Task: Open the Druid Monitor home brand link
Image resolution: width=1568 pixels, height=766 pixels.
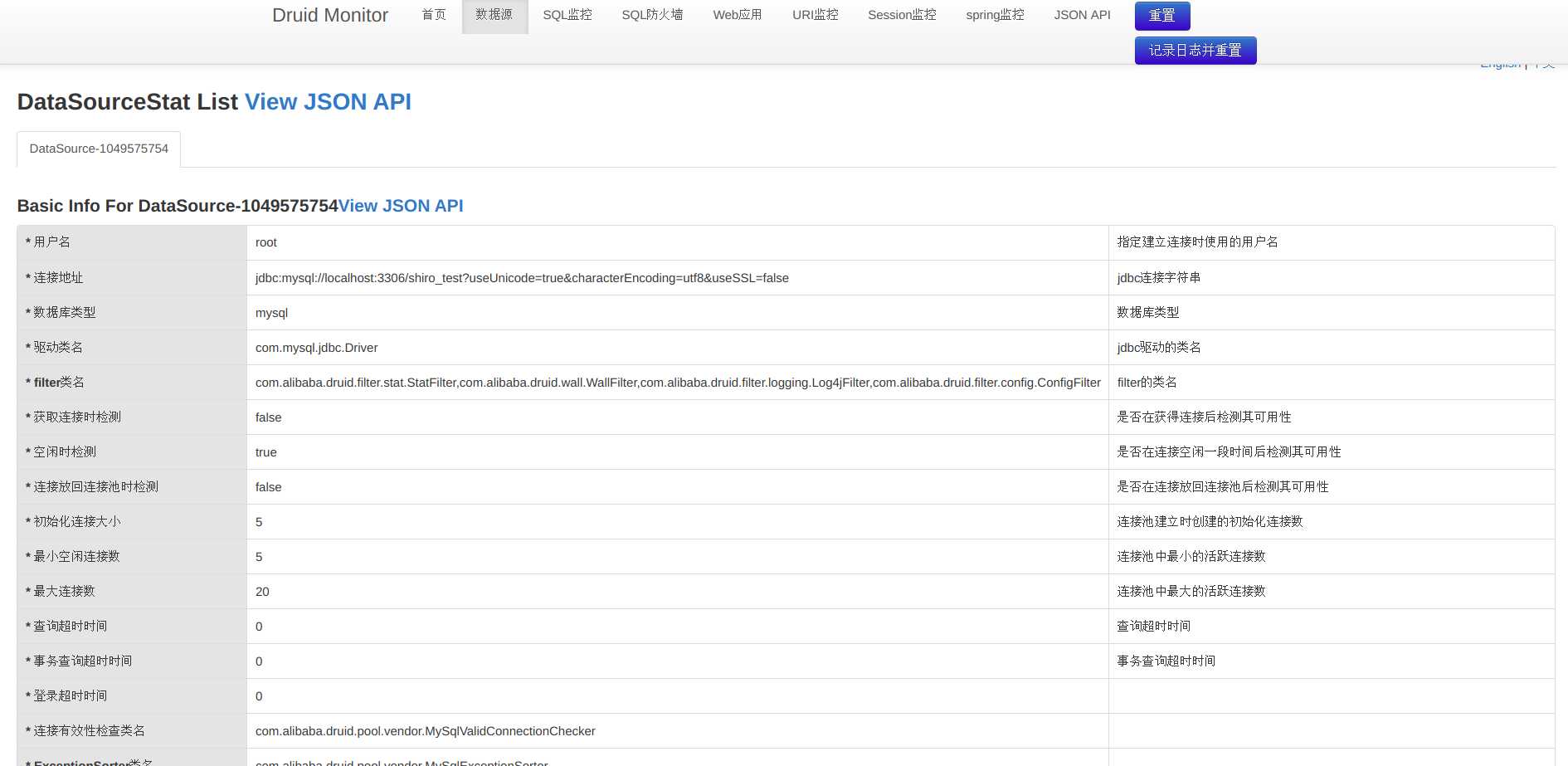Action: (x=329, y=15)
